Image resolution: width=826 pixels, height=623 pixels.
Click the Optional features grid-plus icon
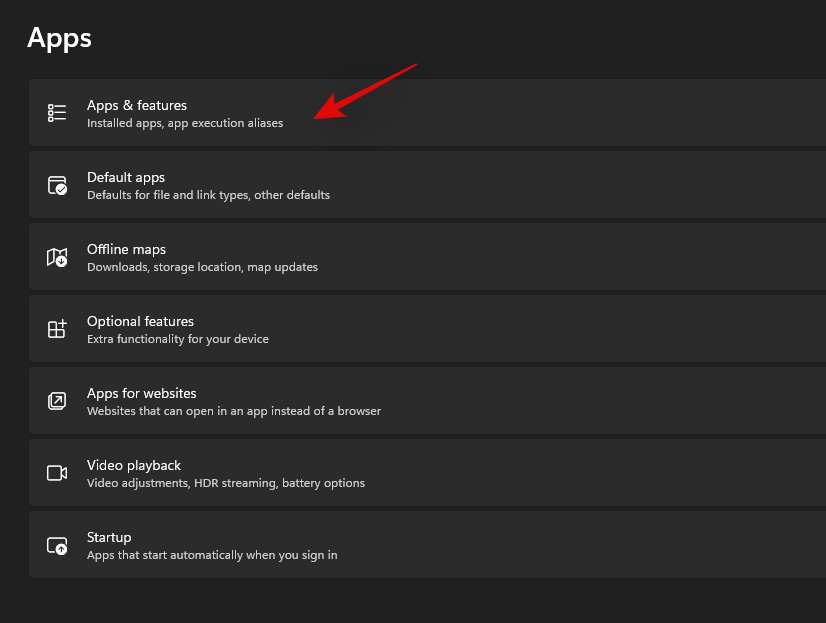(57, 329)
